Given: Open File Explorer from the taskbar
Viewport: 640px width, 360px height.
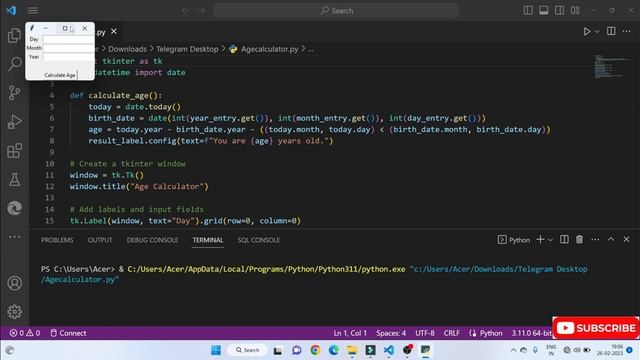Looking at the screenshot, I should point(352,350).
